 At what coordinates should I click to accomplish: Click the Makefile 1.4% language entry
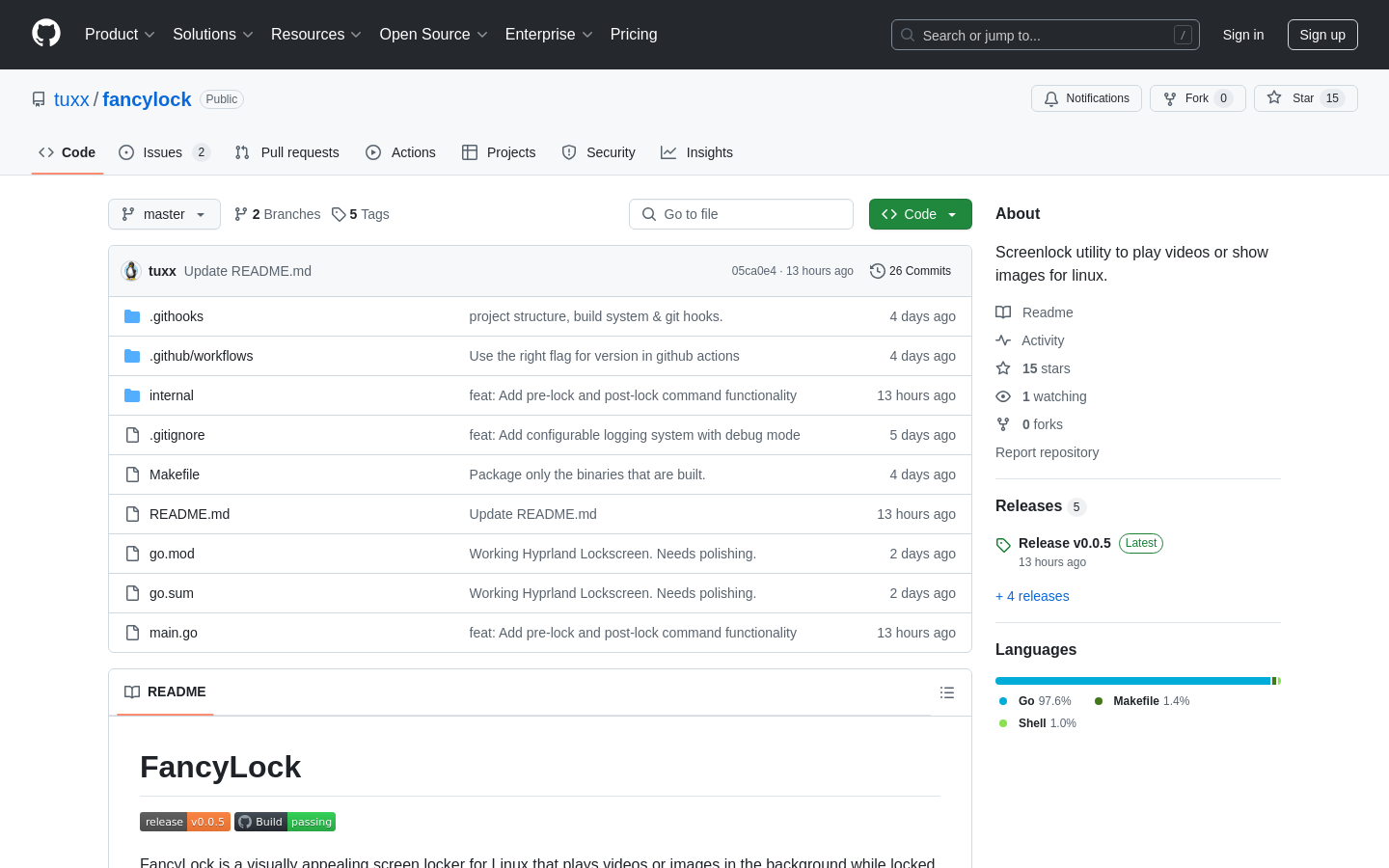click(x=1142, y=701)
